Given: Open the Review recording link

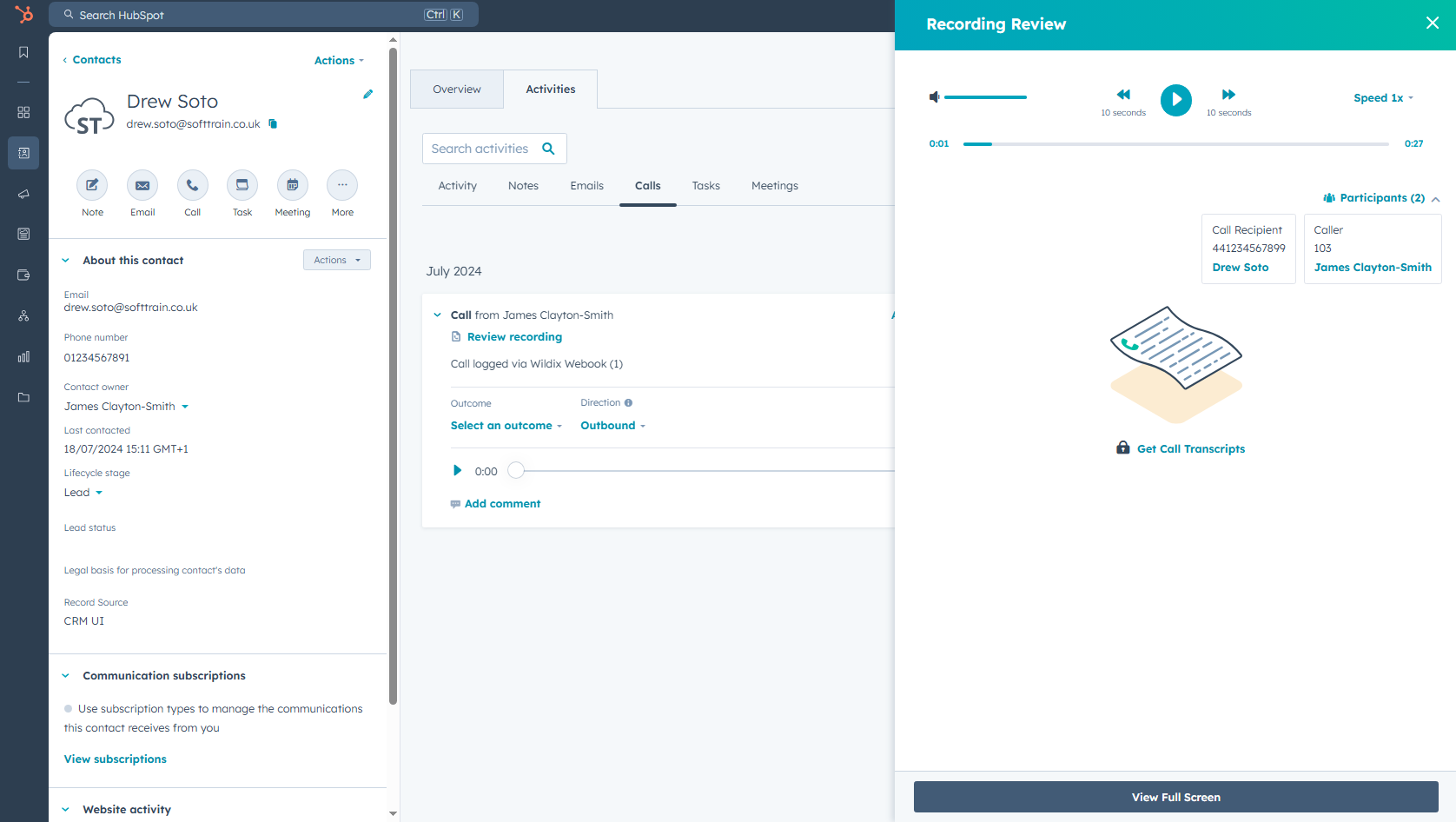Looking at the screenshot, I should (514, 337).
